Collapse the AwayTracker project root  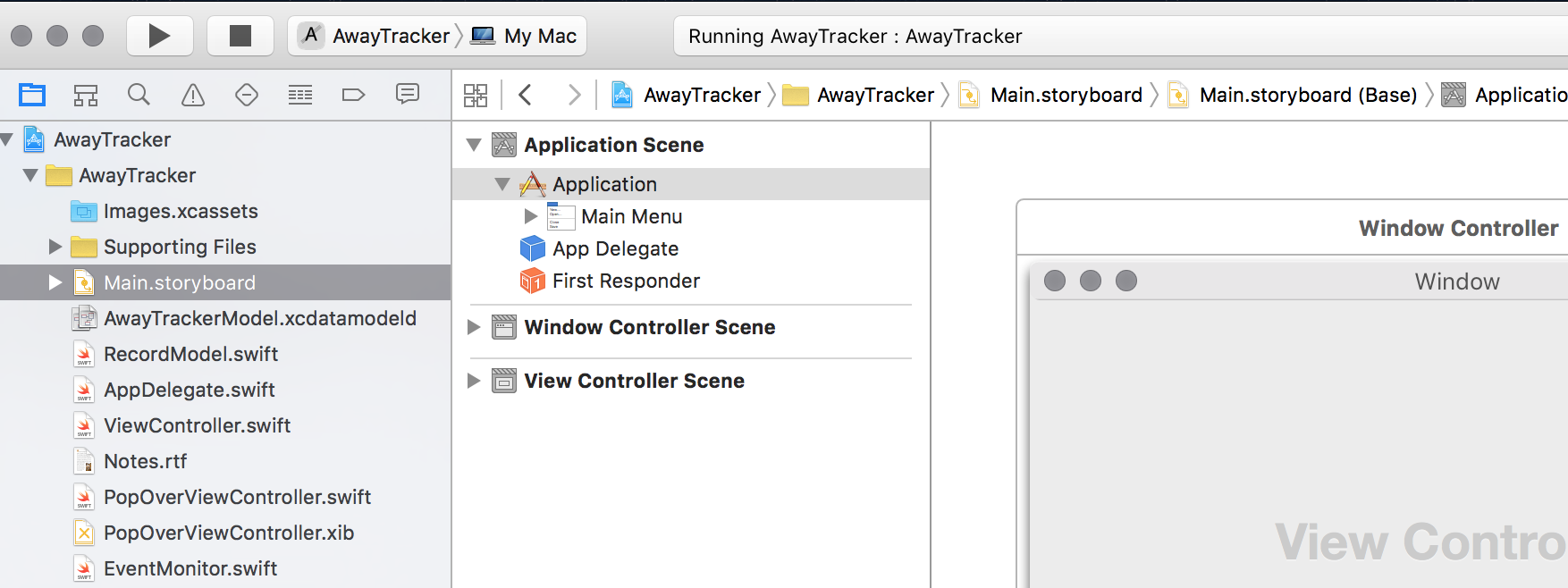pos(7,139)
